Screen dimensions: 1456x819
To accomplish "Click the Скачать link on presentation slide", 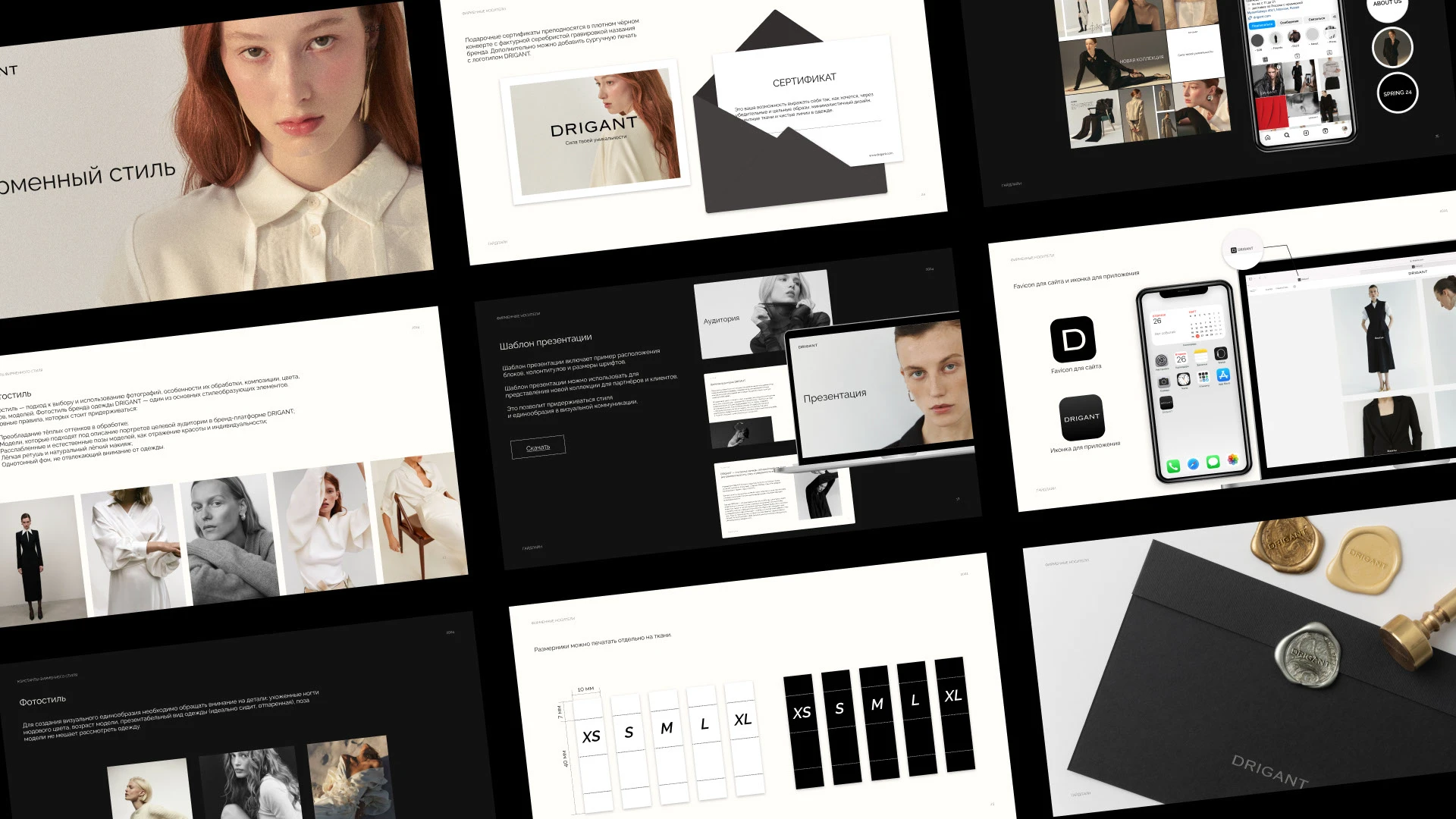I will pyautogui.click(x=538, y=447).
